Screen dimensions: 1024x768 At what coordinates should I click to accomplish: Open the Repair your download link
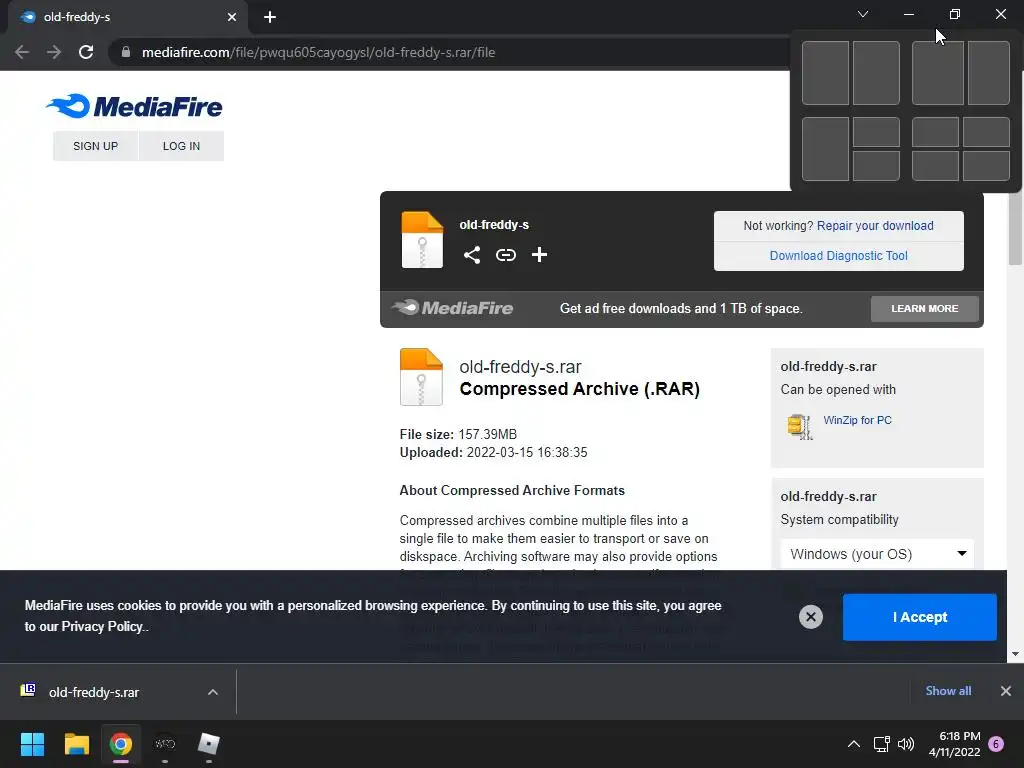875,225
